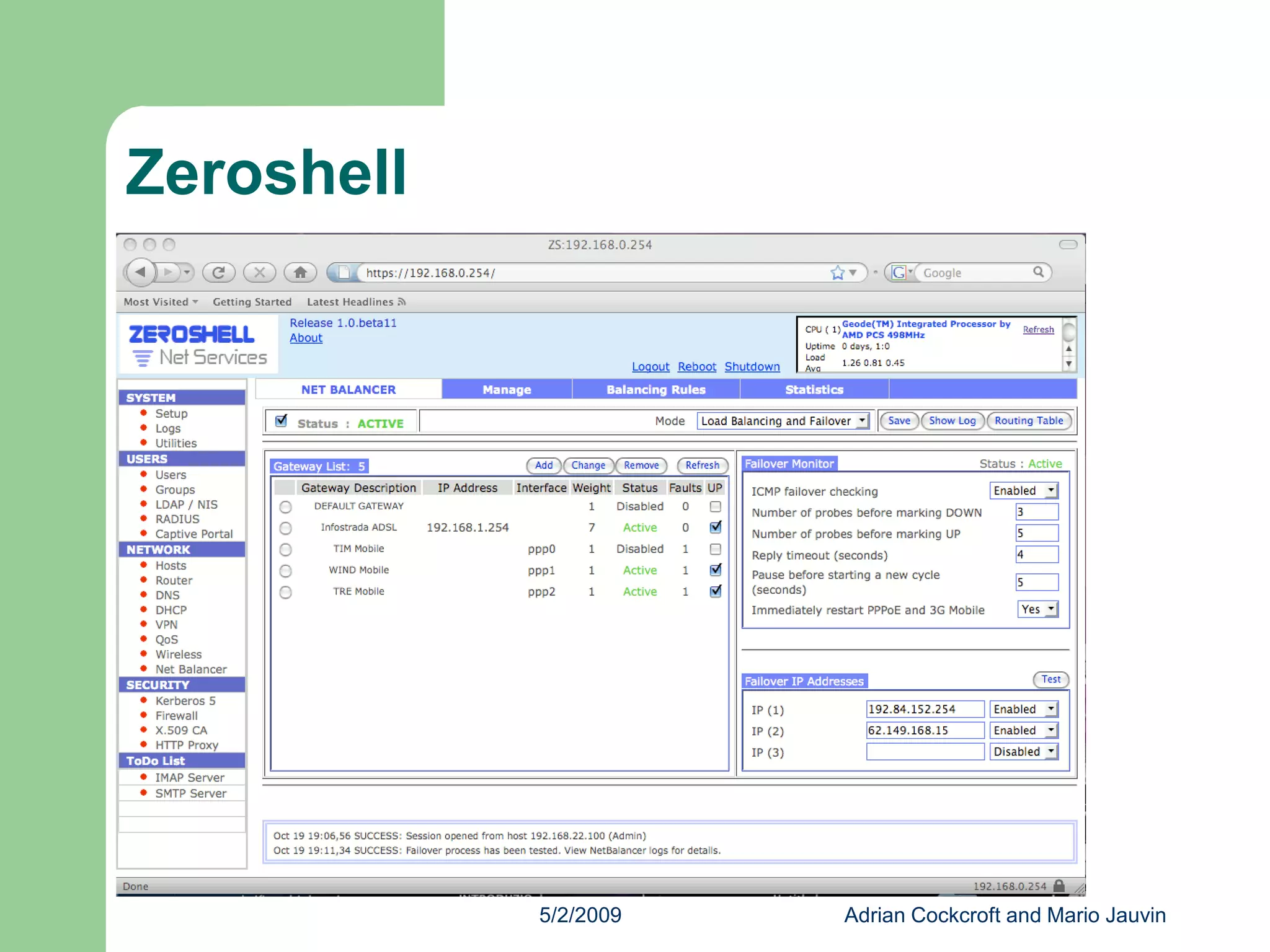Viewport: 1270px width, 952px height.
Task: Click the IP (1) address field
Action: (925, 709)
